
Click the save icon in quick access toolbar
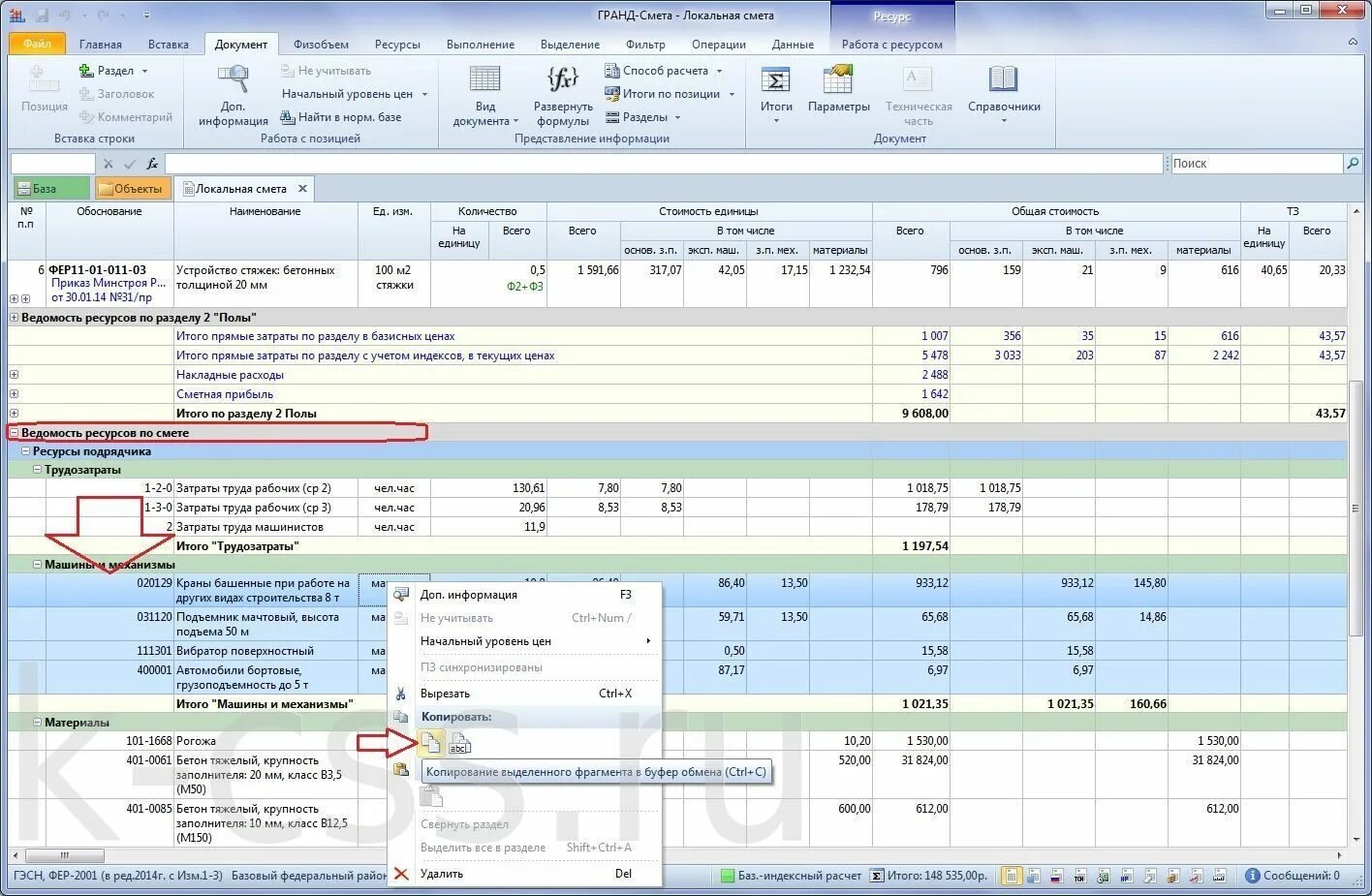coord(42,15)
